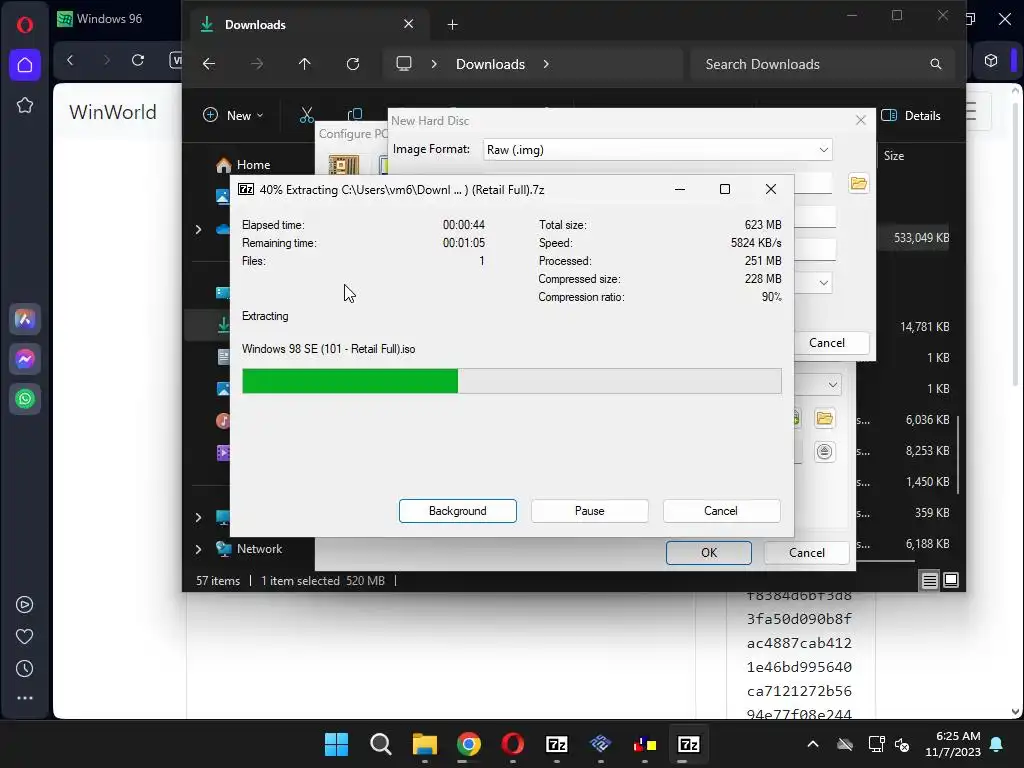
Task: Click the WinWorld site title
Action: 113,112
